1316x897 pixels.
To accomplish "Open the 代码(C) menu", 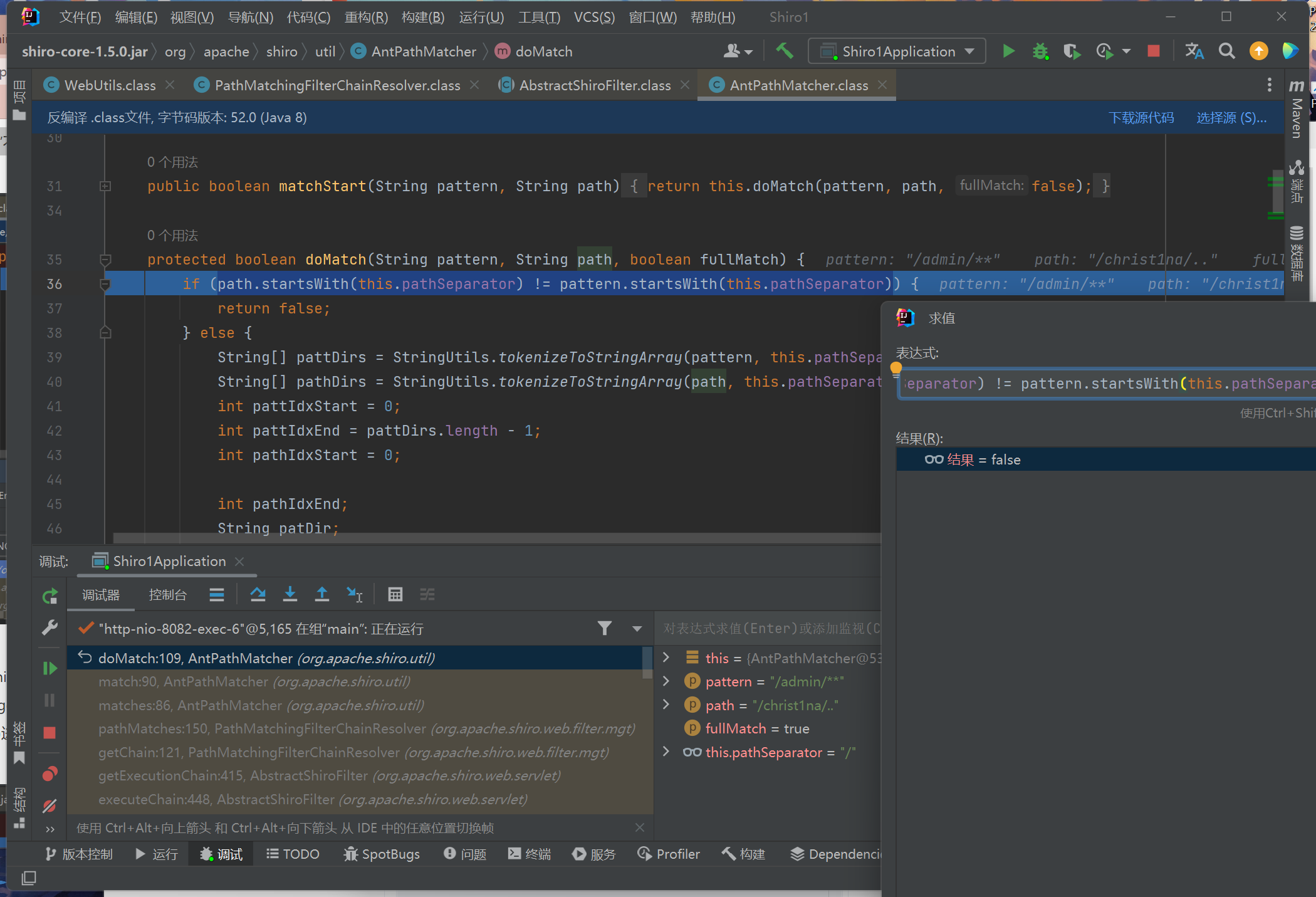I will [308, 17].
